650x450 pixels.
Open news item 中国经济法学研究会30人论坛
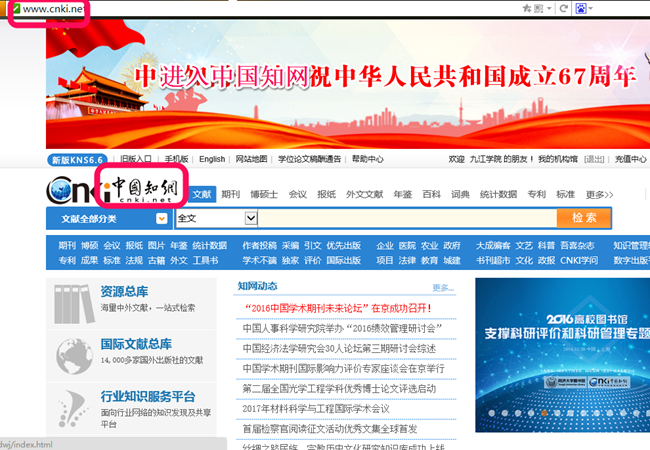(339, 348)
